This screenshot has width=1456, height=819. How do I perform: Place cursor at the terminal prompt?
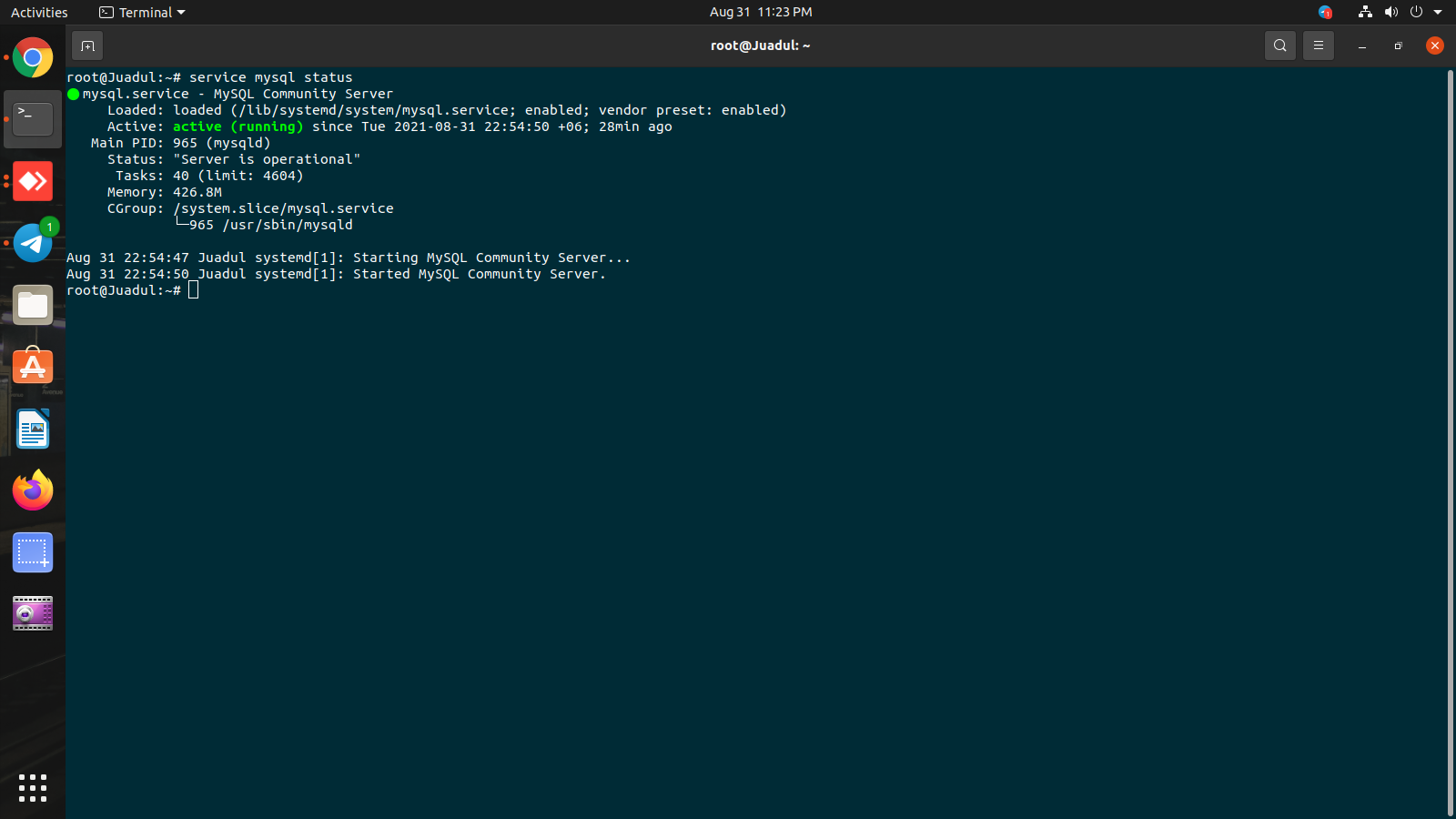[x=193, y=289]
